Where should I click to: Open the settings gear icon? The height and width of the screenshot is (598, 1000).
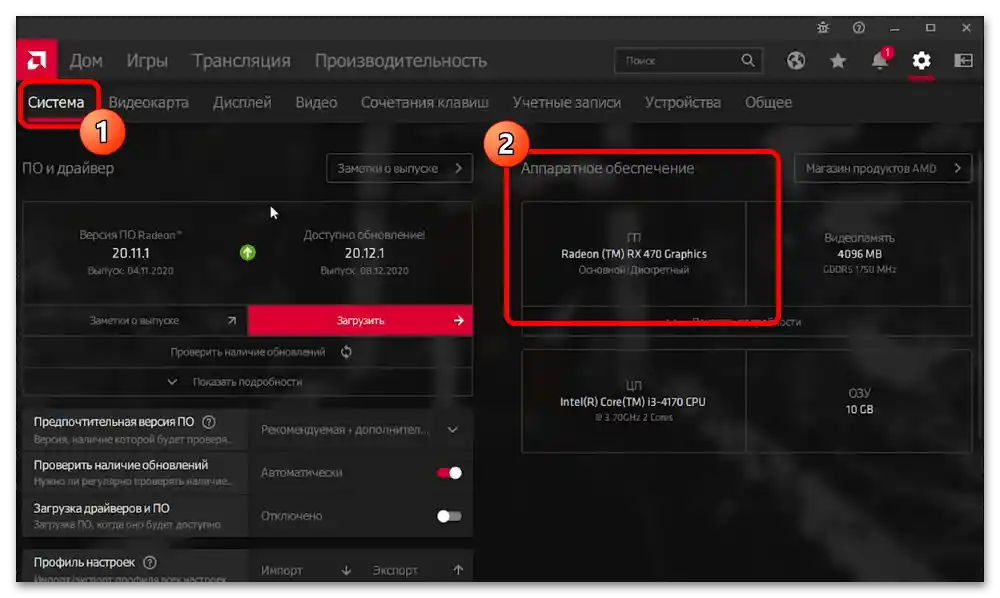coord(922,61)
